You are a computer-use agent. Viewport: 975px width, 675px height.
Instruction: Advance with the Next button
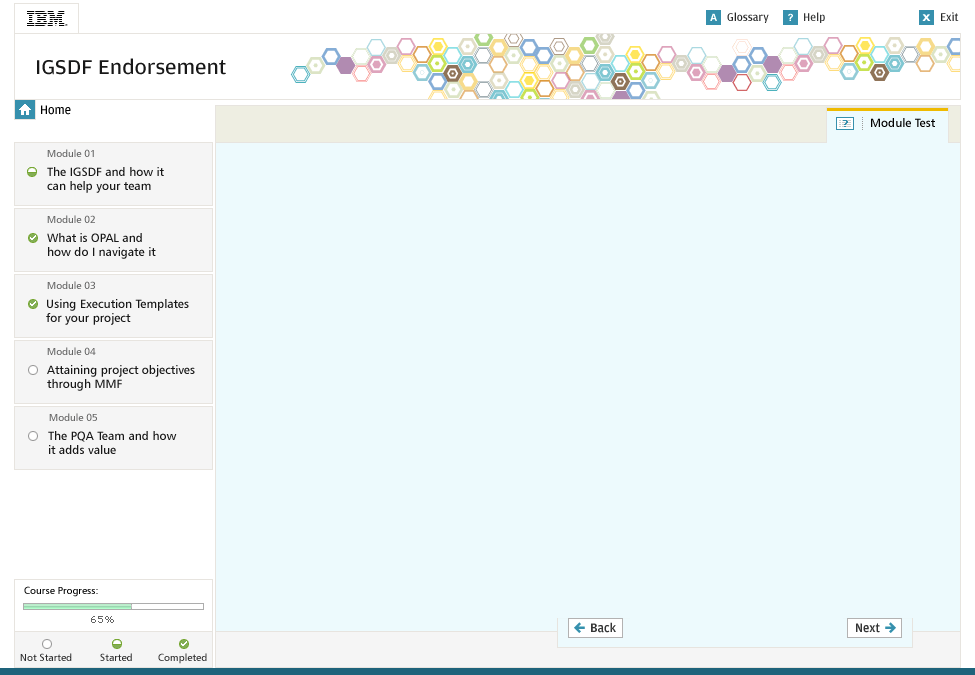874,628
